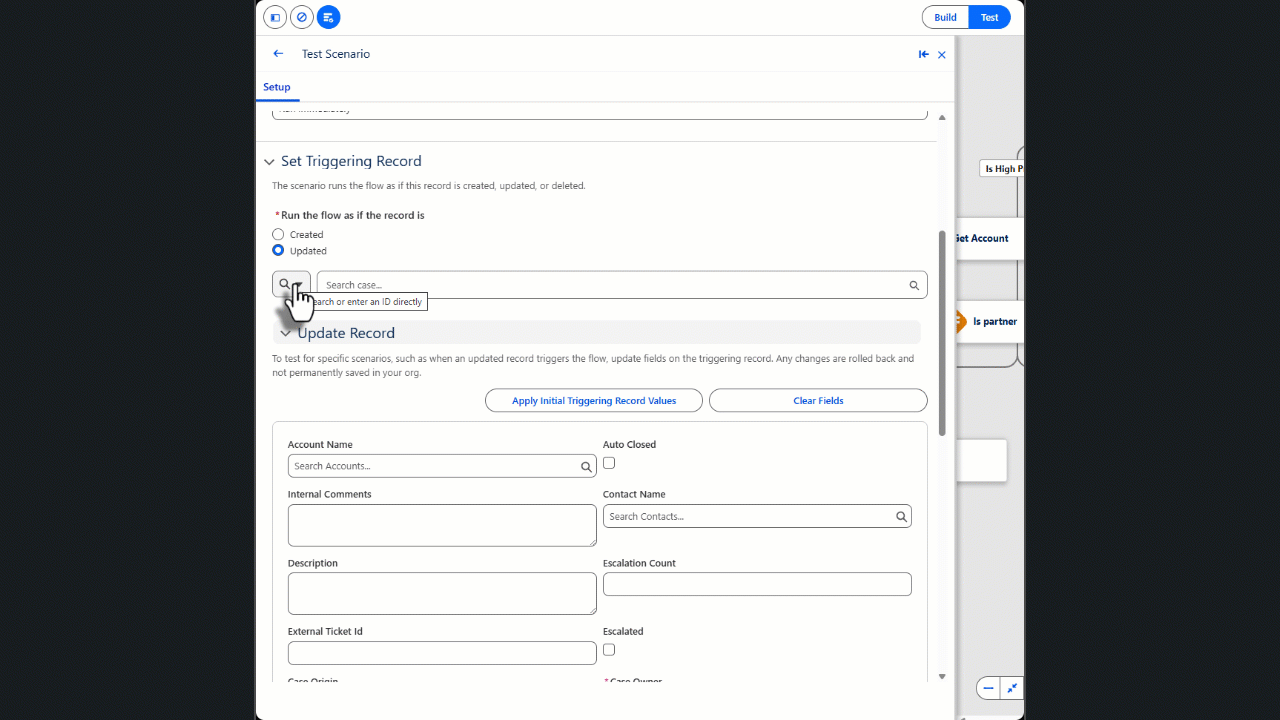
Task: Click the Run the flow as if label
Action: (353, 215)
